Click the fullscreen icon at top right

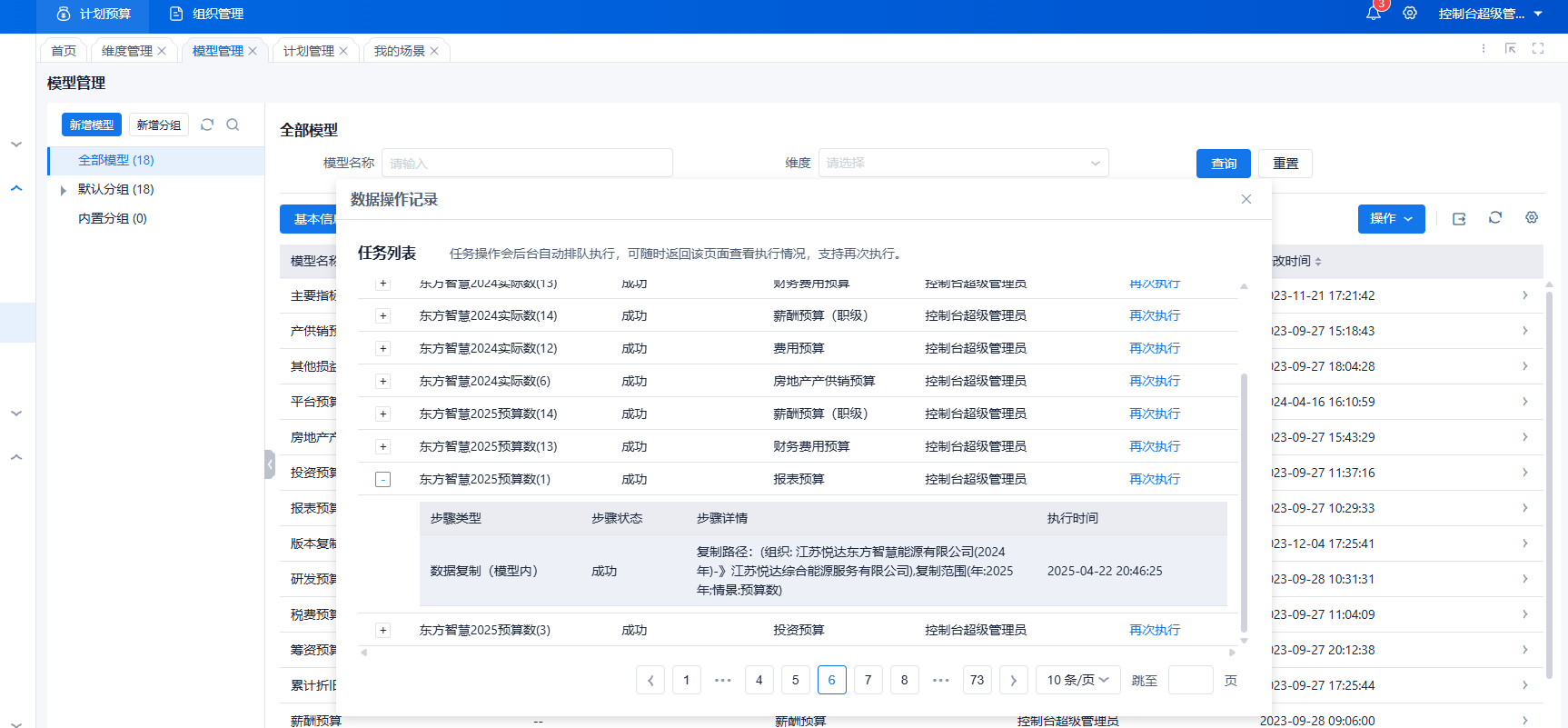tap(1538, 48)
